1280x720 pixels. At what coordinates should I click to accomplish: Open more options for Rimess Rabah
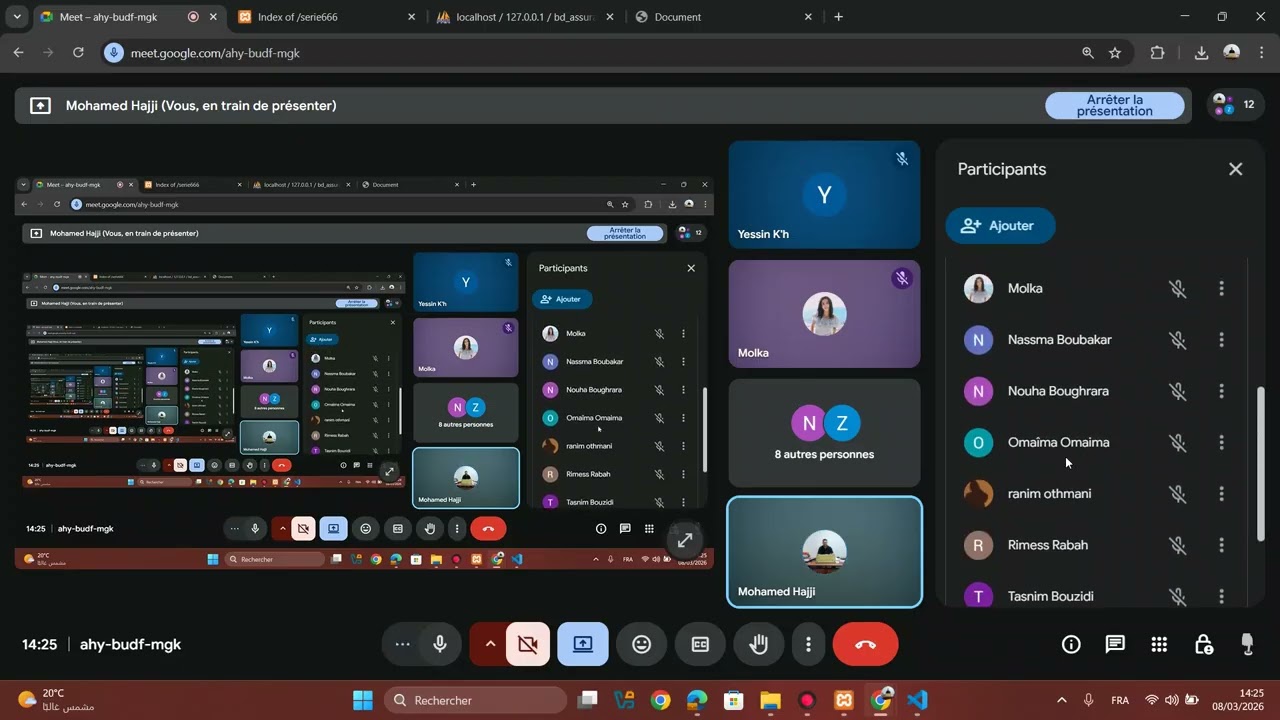pyautogui.click(x=1221, y=545)
